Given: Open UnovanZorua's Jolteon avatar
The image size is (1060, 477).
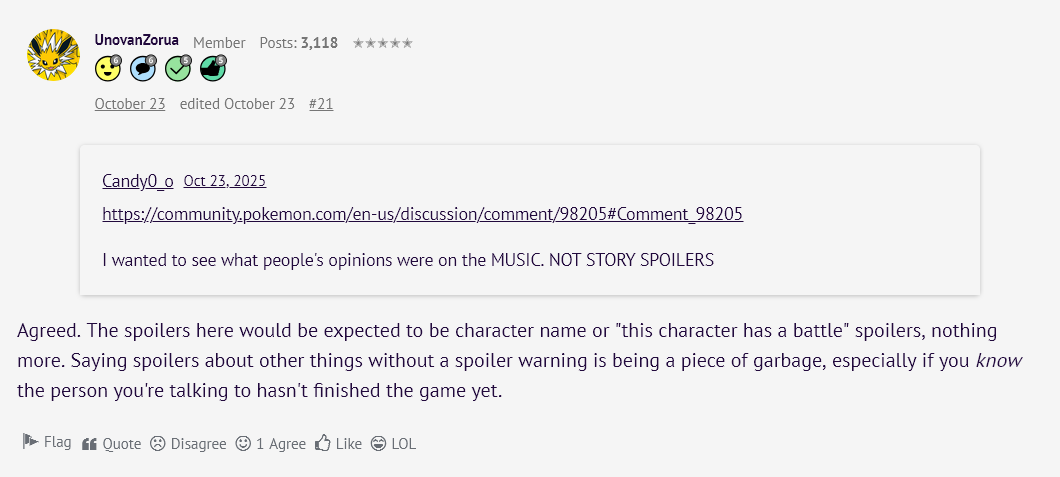Looking at the screenshot, I should (x=53, y=55).
